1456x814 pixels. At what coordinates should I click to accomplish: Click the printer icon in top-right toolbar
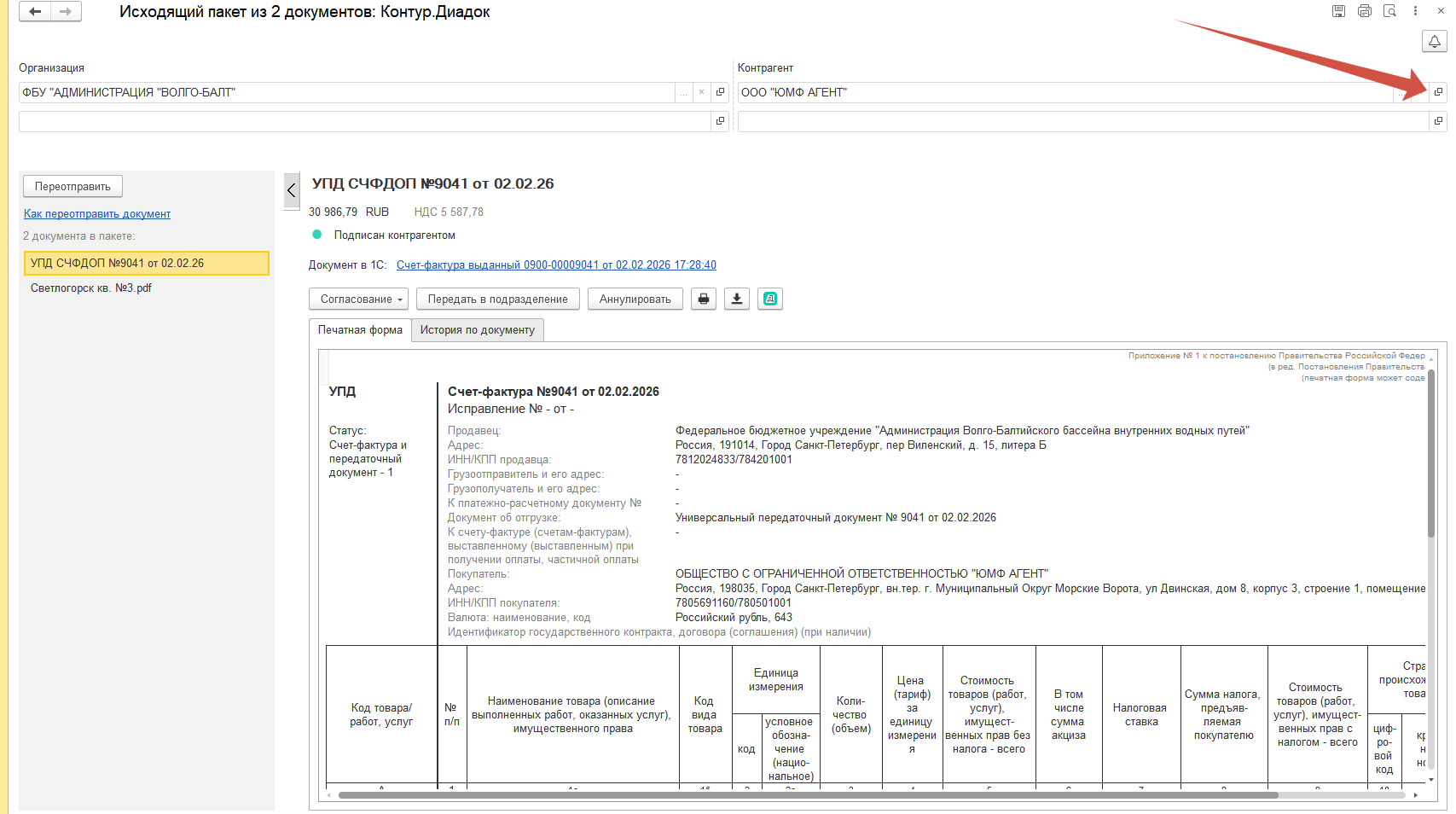pyautogui.click(x=1364, y=11)
